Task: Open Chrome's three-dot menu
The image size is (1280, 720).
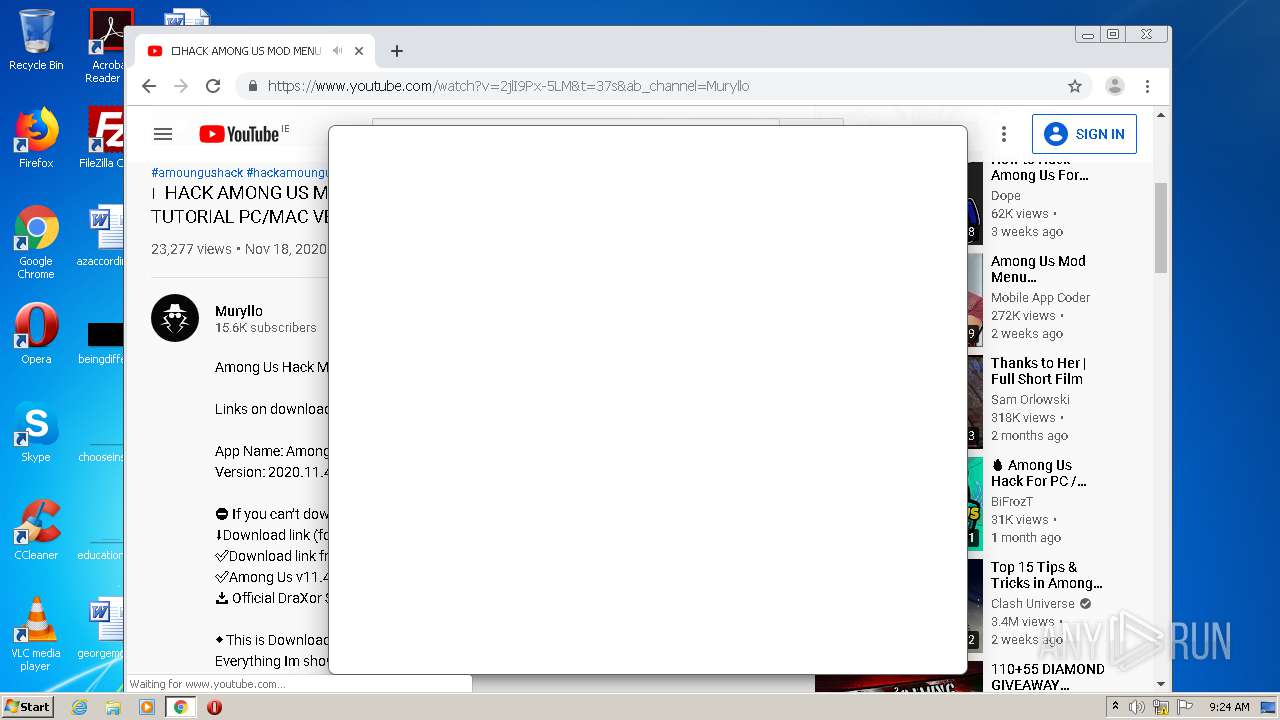Action: pos(1148,86)
